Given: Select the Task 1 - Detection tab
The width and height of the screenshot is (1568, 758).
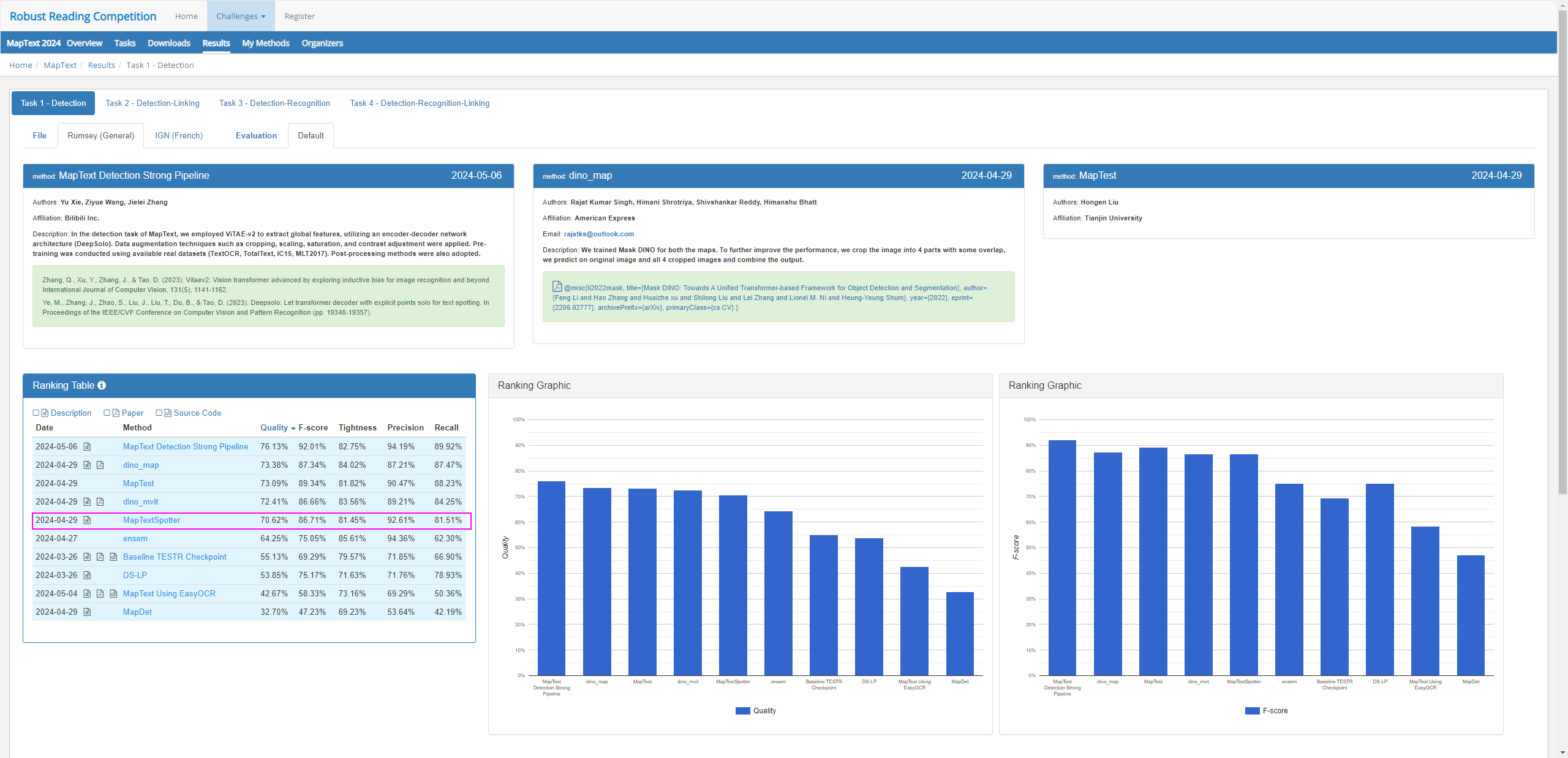Looking at the screenshot, I should (53, 103).
